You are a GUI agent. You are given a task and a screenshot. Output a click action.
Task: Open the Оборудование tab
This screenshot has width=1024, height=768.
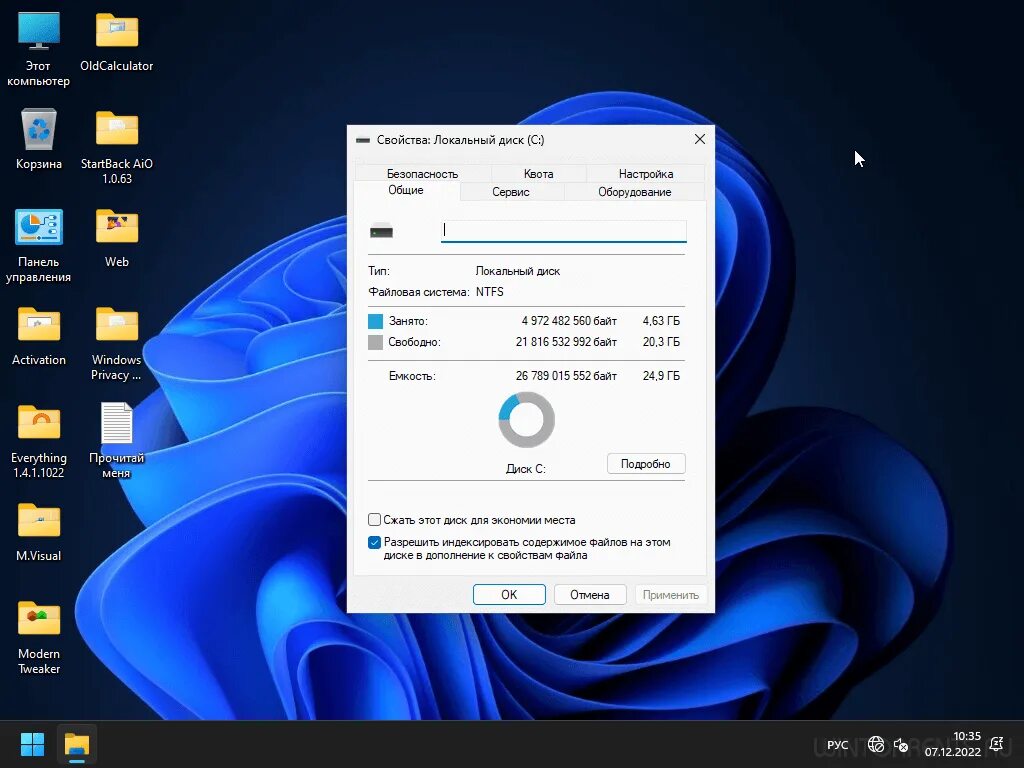coord(634,191)
